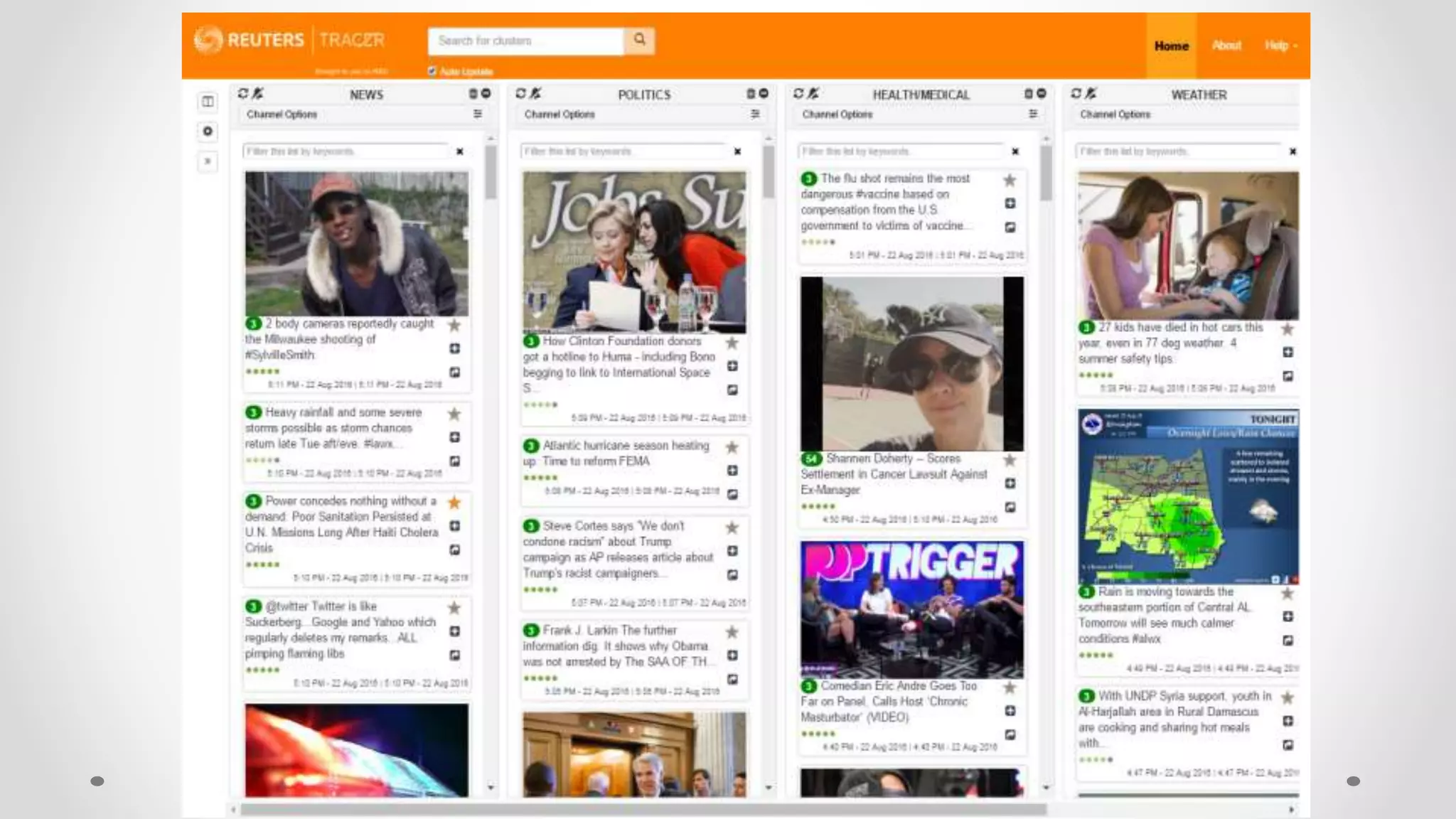The height and width of the screenshot is (819, 1456).
Task: Open the About page
Action: (1226, 45)
